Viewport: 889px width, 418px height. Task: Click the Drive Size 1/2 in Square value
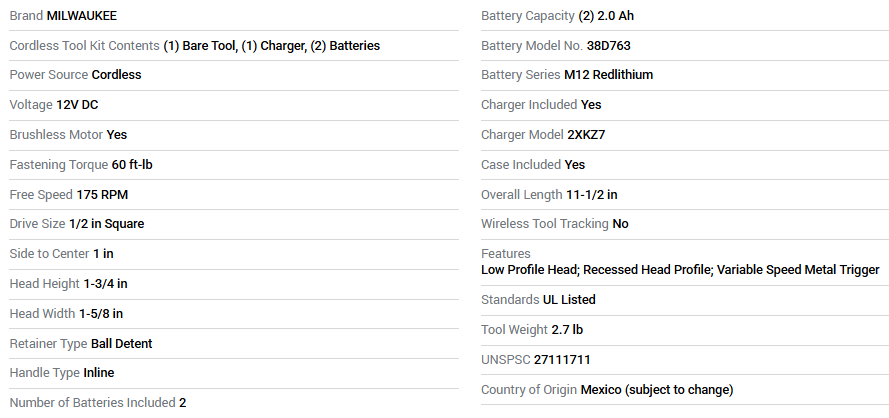[107, 224]
